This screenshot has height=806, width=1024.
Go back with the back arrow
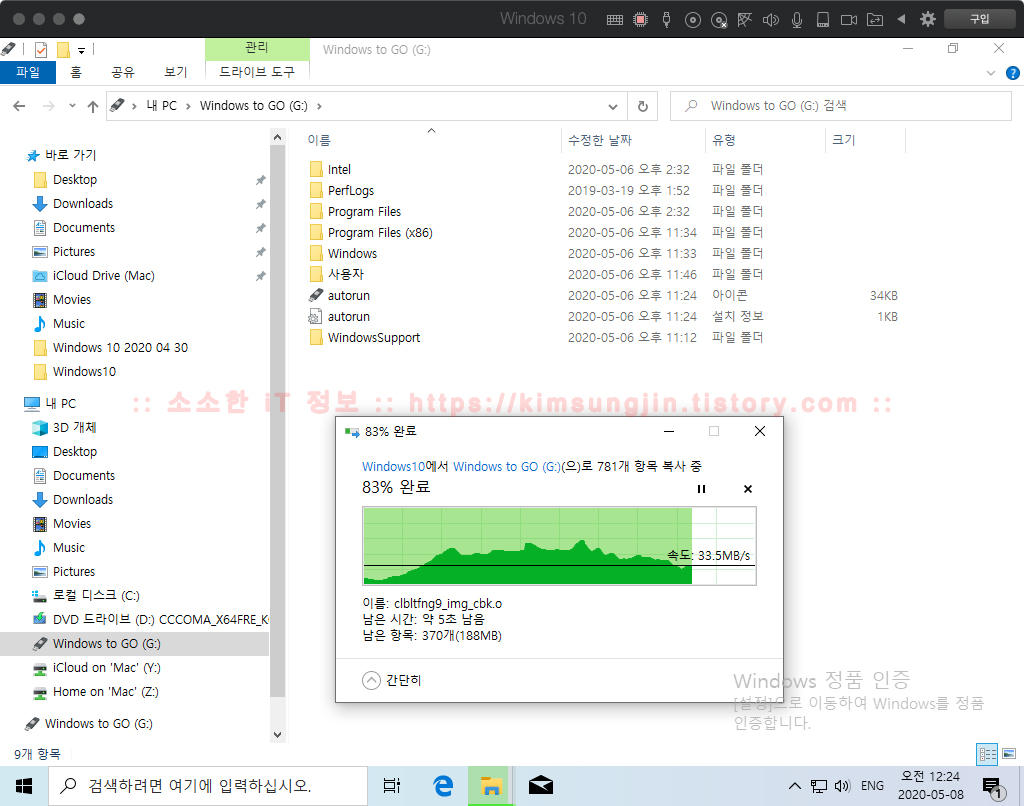point(20,106)
